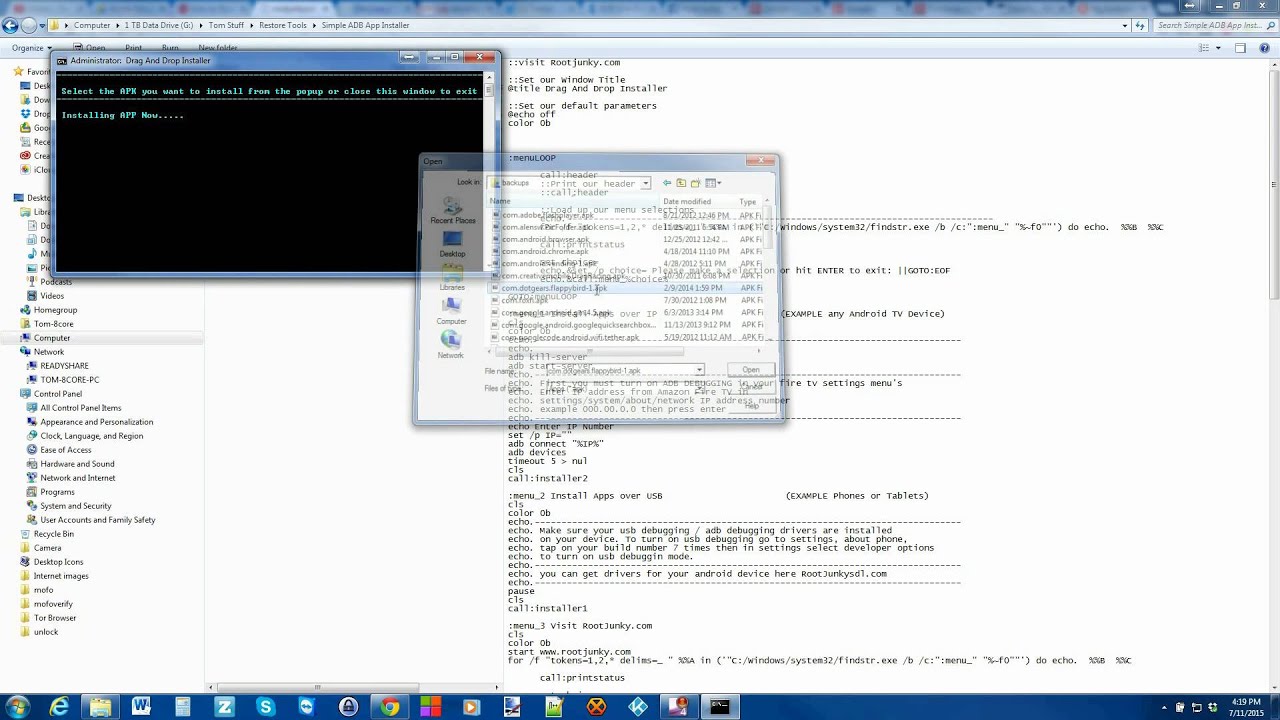This screenshot has height=720, width=1280.
Task: Open the address bar history dropdown
Action: tap(1125, 25)
